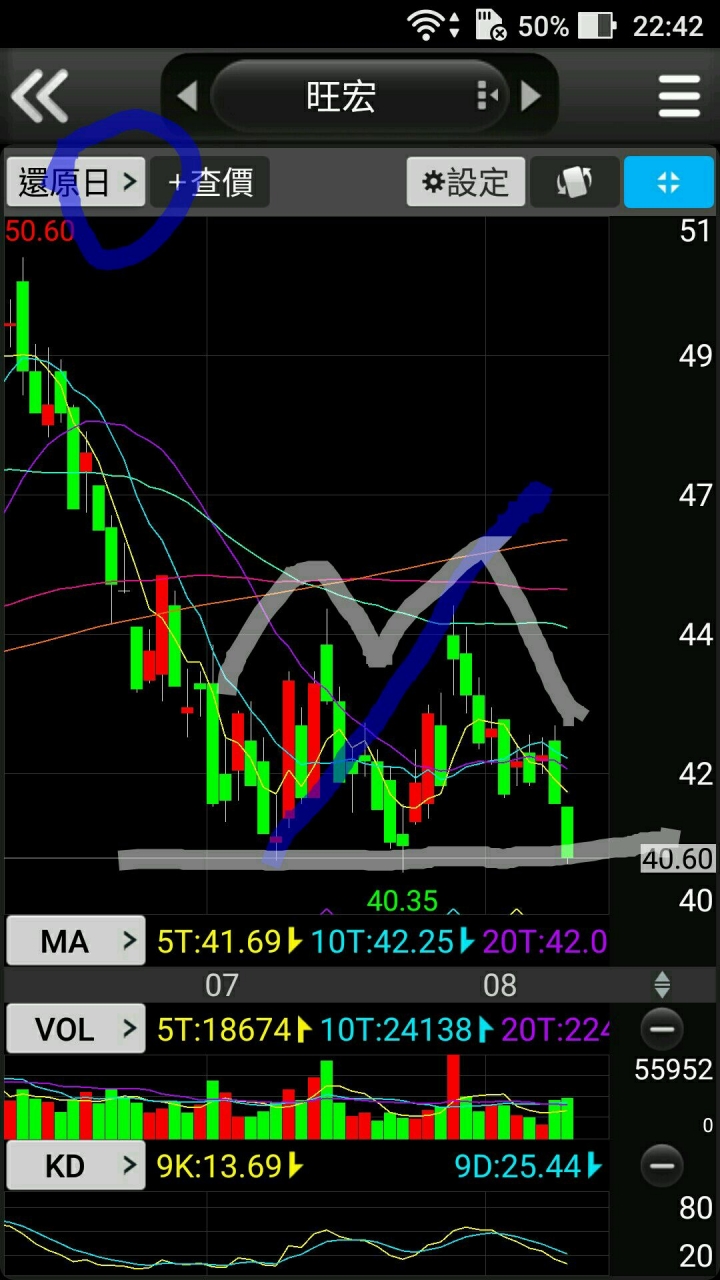Tap the double-chevron back icon
Image resolution: width=720 pixels, height=1280 pixels.
click(40, 97)
